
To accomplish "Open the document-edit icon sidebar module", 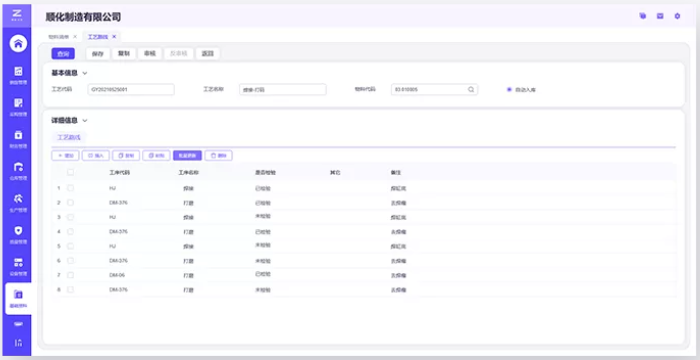I will click(x=18, y=107).
